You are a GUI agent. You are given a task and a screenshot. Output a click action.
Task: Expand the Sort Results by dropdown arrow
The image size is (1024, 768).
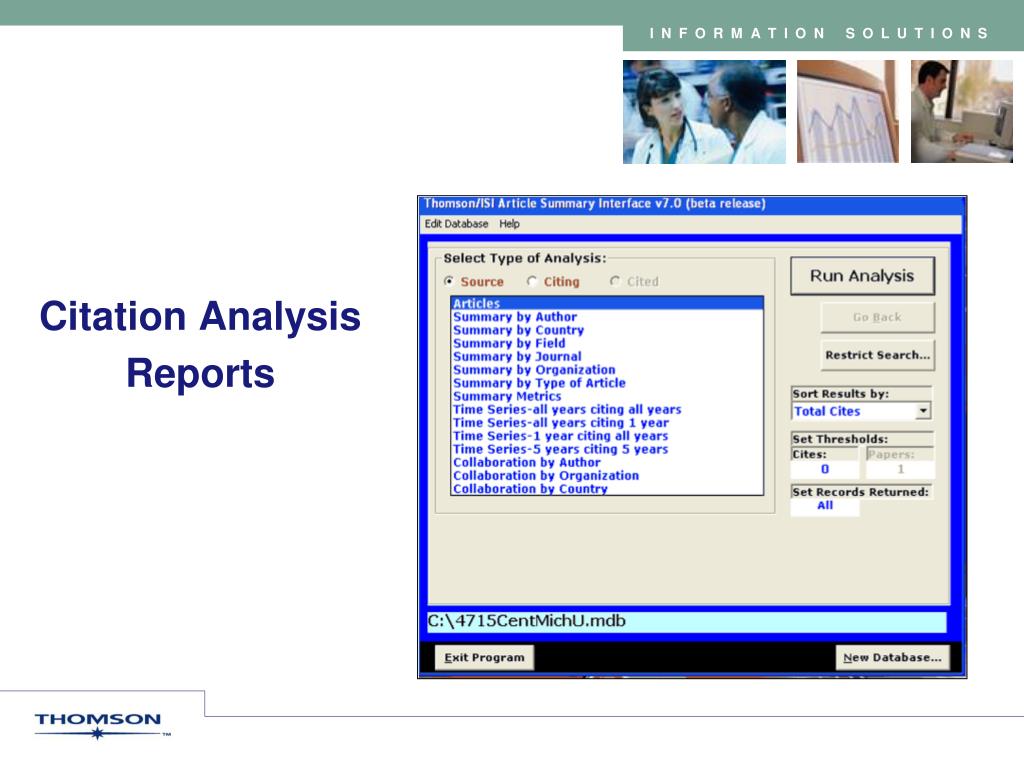point(923,411)
